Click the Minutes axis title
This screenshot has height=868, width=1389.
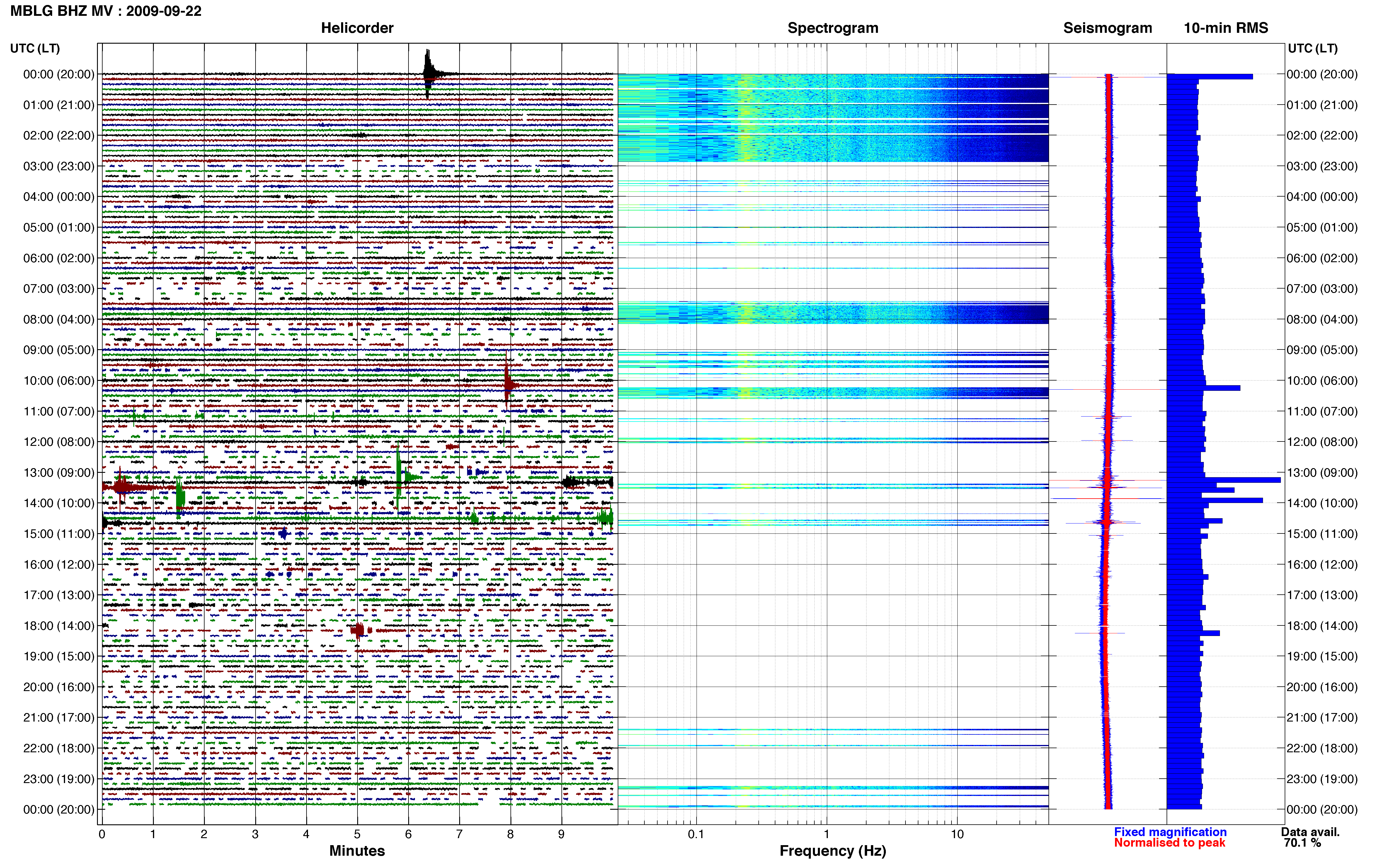tap(357, 851)
